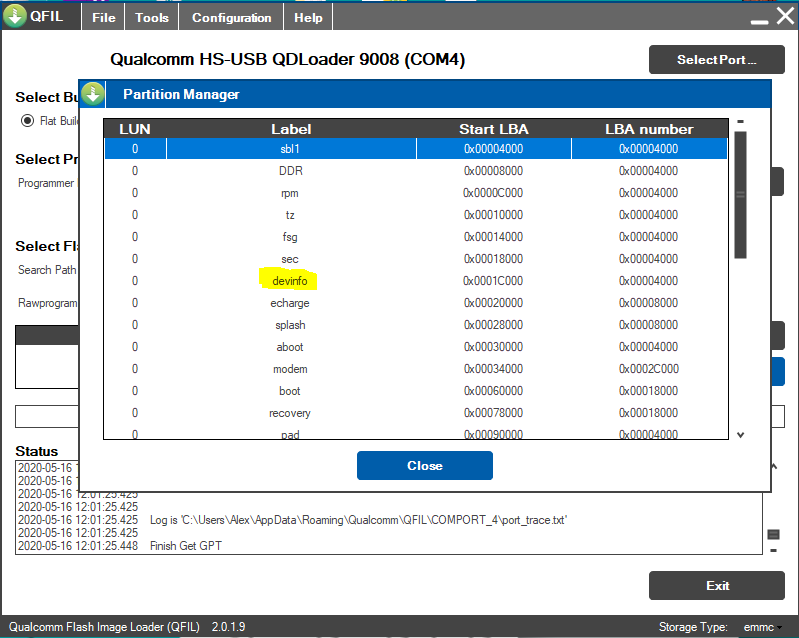
Task: Select the devinfo partition row
Action: point(289,281)
